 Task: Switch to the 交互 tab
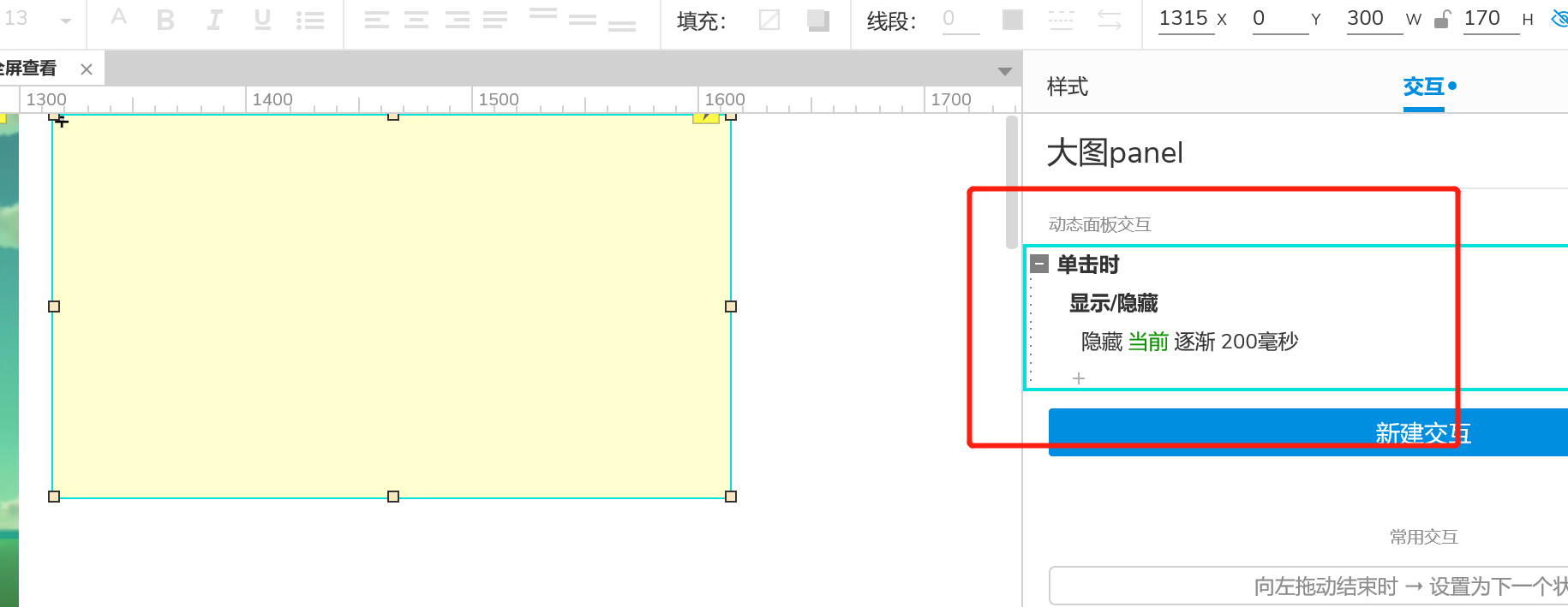tap(1424, 86)
